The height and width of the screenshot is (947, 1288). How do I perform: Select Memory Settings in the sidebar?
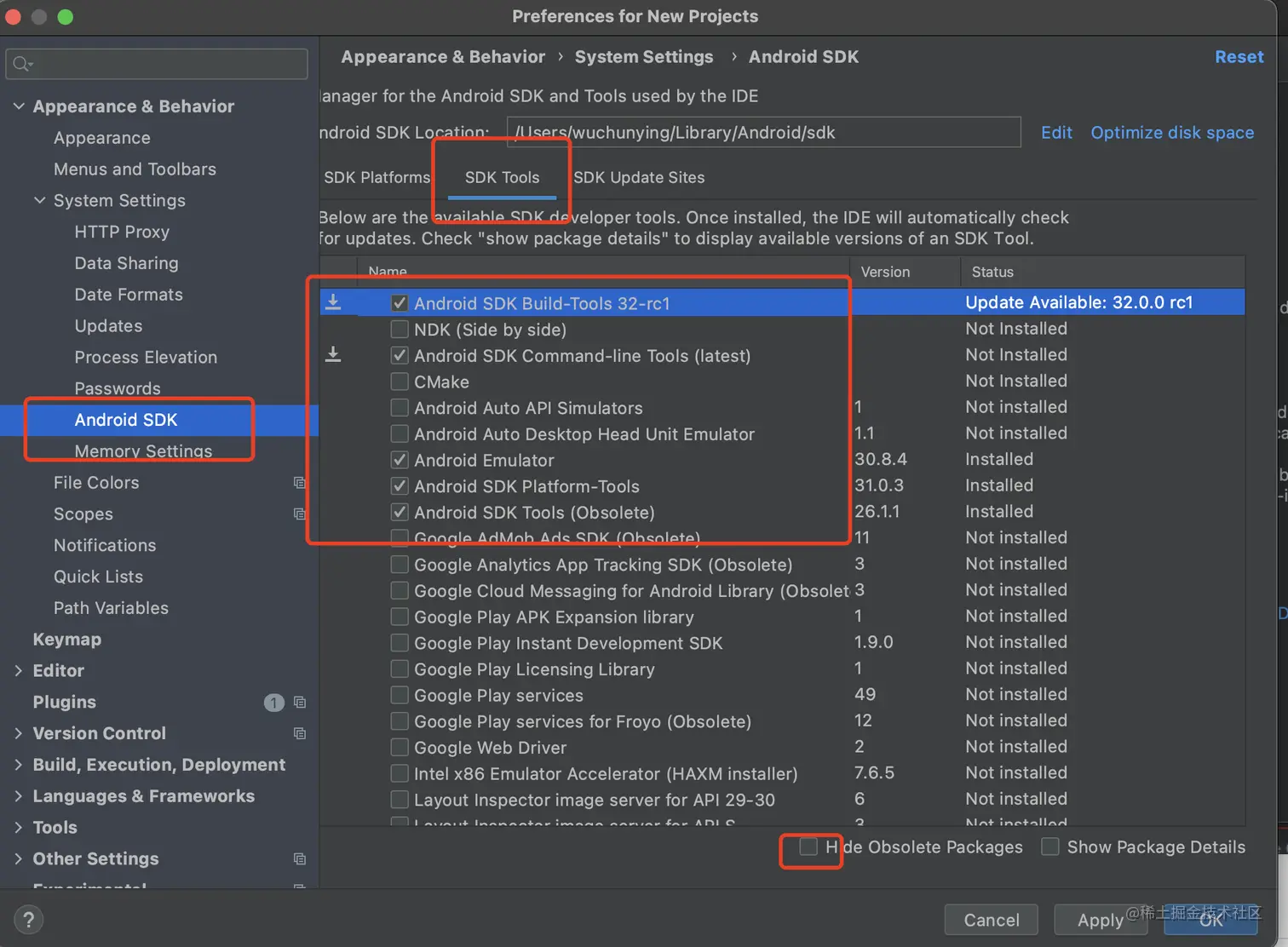point(143,451)
